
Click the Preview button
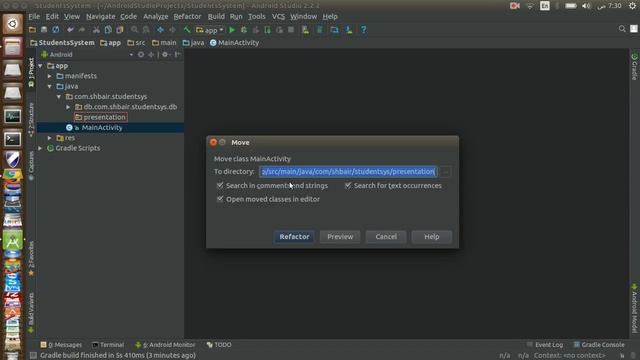pos(340,237)
